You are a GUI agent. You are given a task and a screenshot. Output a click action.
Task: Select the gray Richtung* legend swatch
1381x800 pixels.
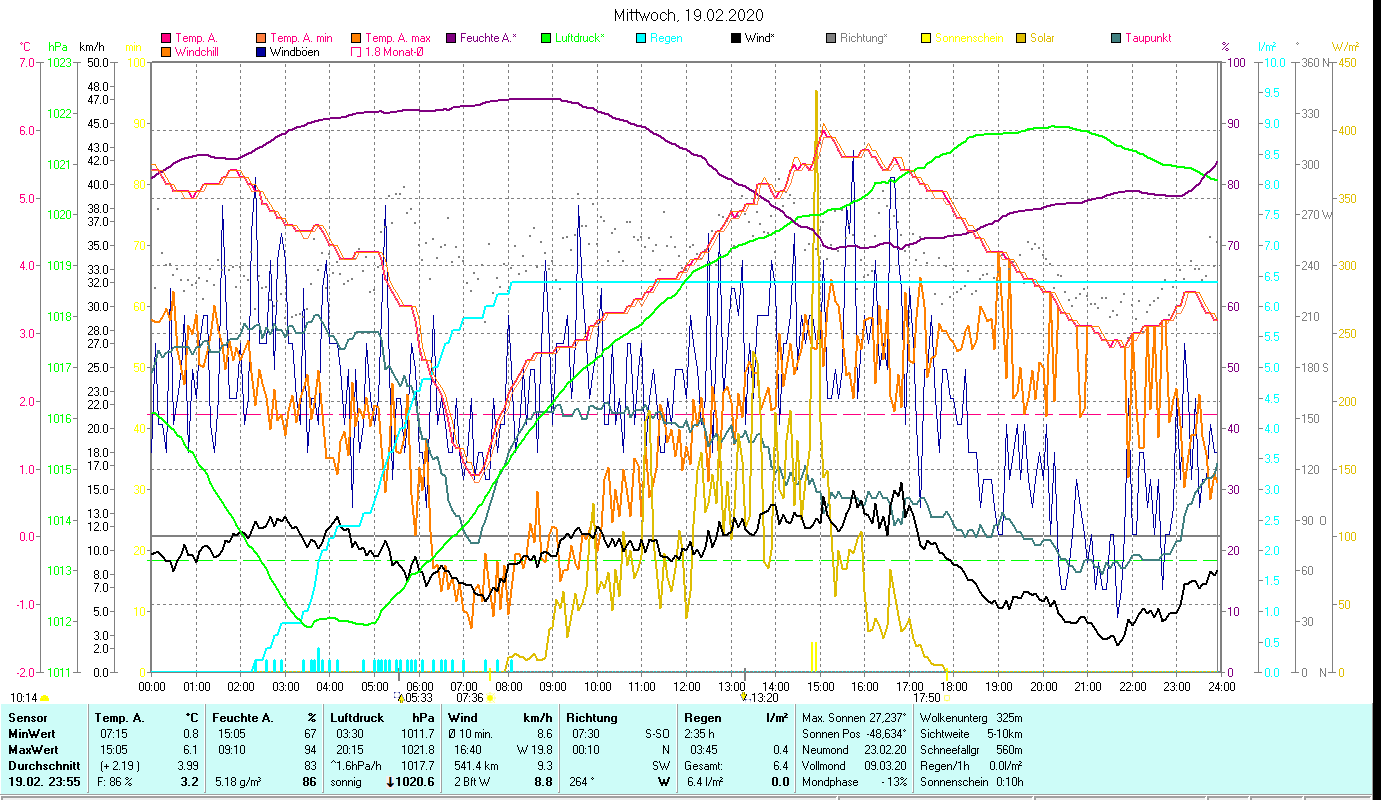pos(831,38)
